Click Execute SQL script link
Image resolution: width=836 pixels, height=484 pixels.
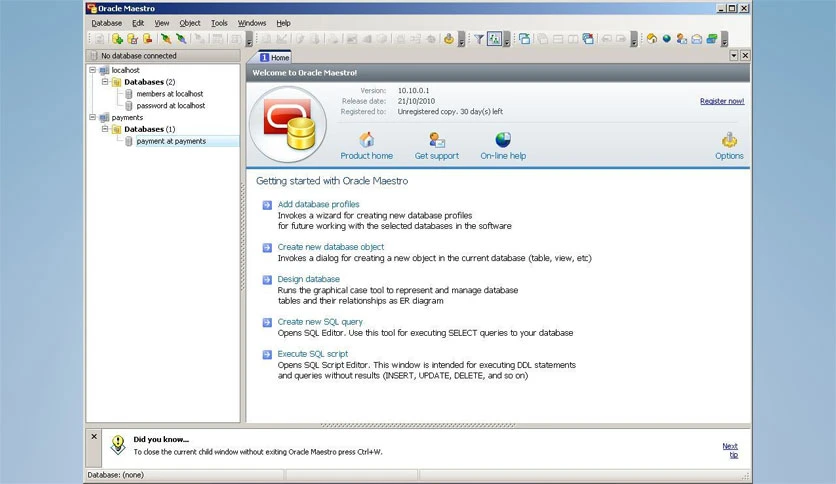312,354
